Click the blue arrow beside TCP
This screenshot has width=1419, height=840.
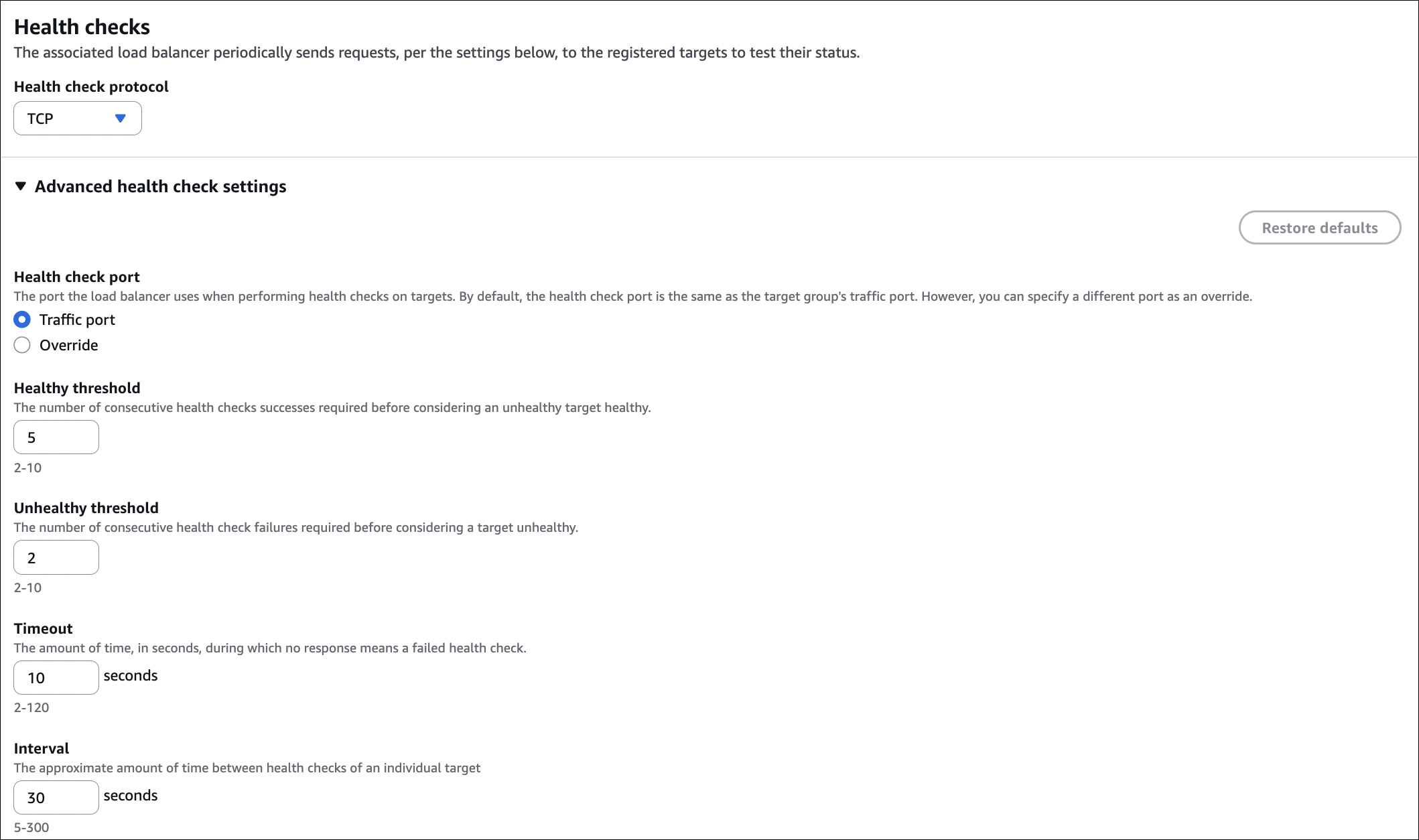121,119
